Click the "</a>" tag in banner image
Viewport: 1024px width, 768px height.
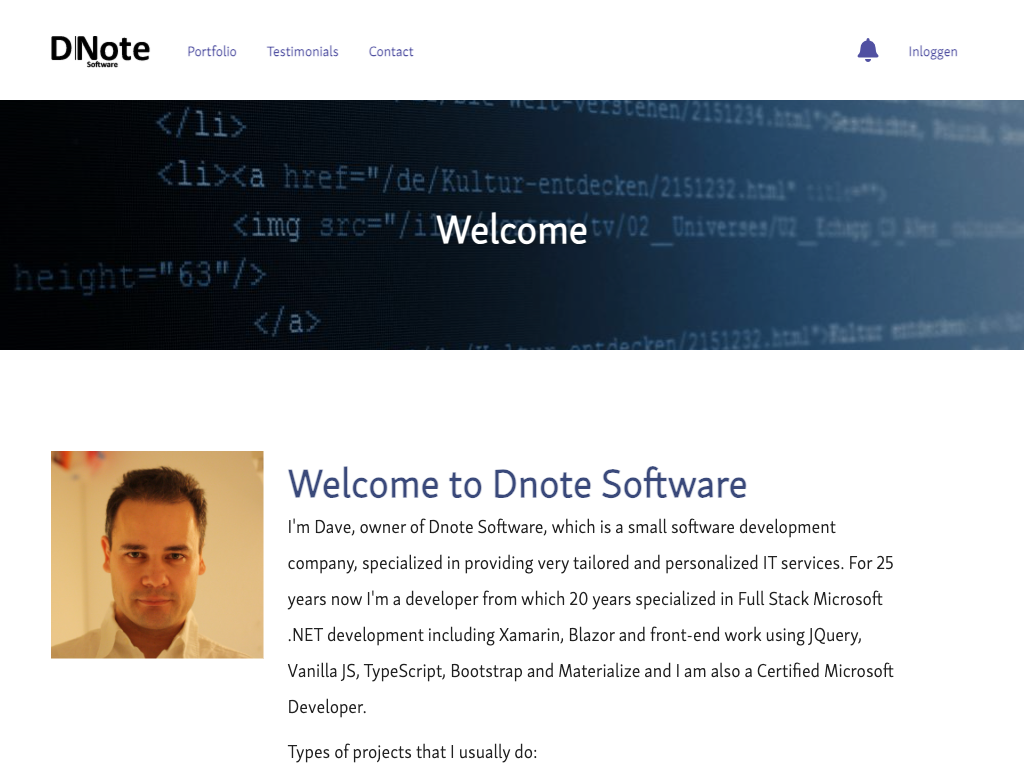[x=287, y=322]
